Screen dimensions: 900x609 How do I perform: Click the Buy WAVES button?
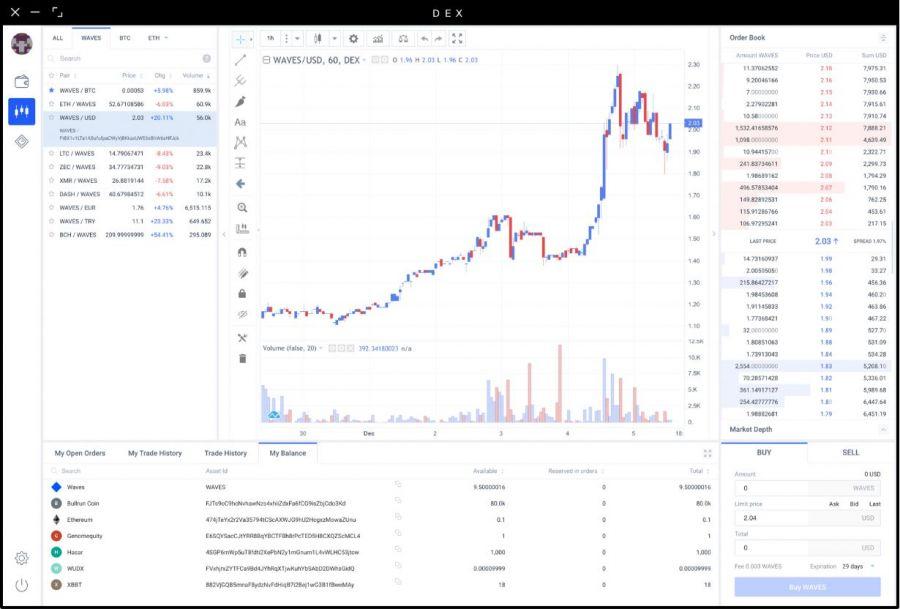pyautogui.click(x=807, y=587)
